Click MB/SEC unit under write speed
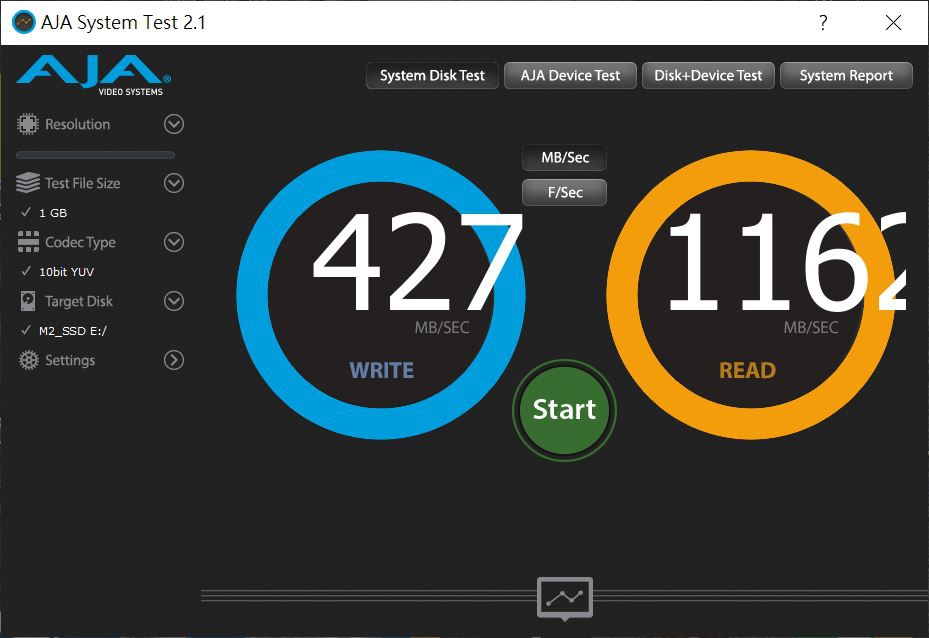This screenshot has width=929, height=638. coord(442,328)
